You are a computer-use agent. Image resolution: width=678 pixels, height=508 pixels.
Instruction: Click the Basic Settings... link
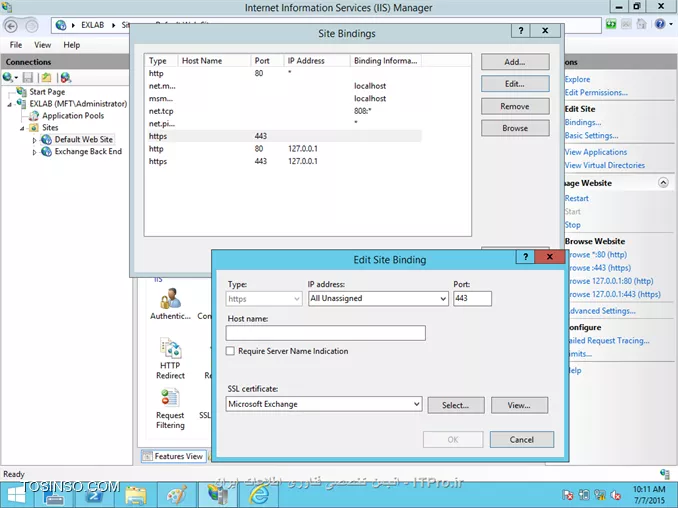tap(592, 135)
